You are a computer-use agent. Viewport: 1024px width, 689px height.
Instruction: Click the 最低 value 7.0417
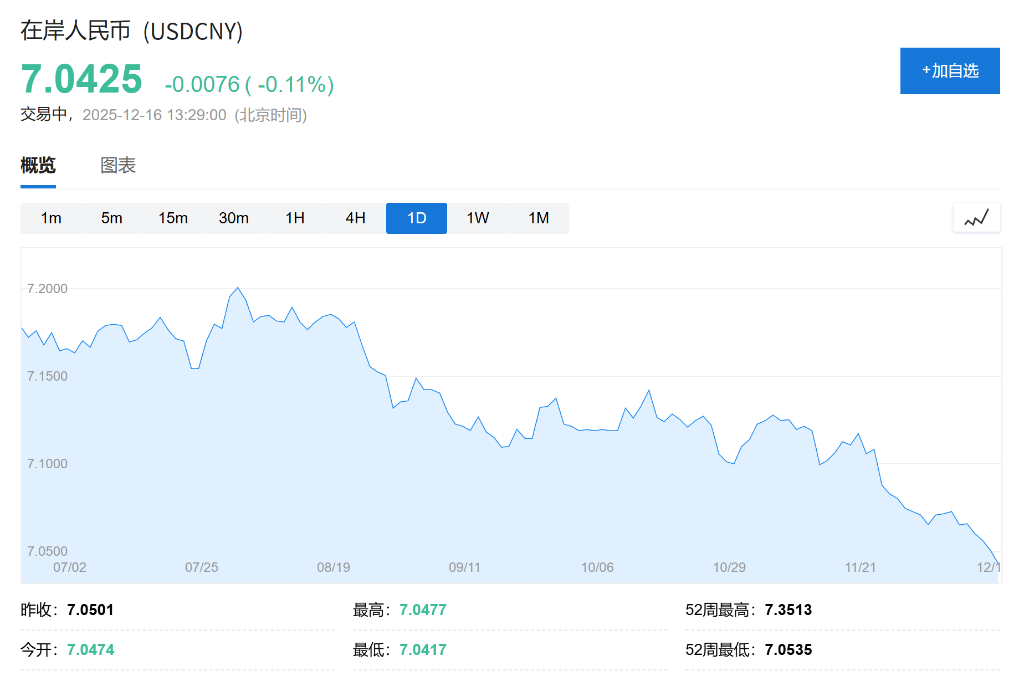(x=421, y=649)
